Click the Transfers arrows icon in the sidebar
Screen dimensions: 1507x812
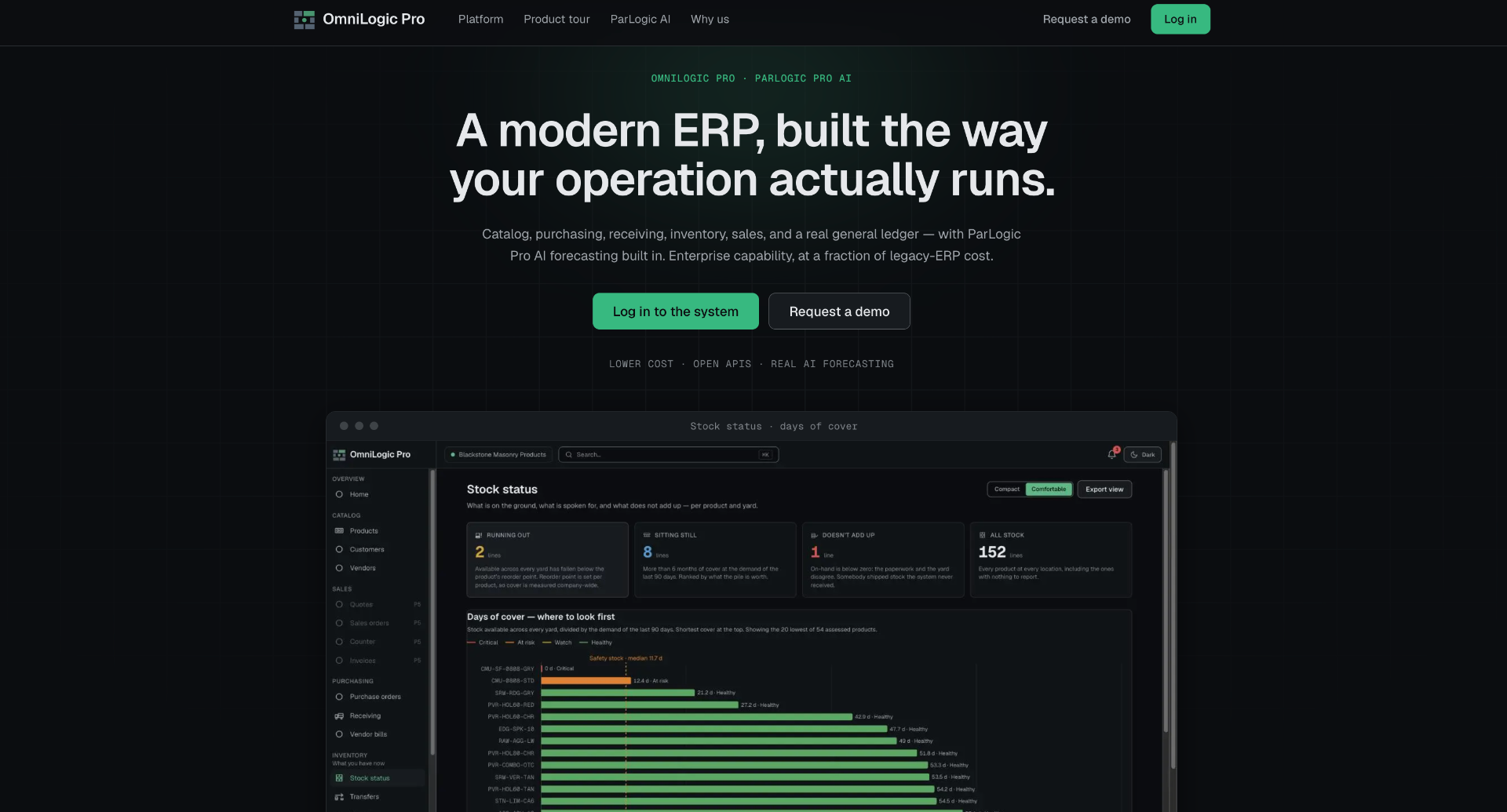(x=339, y=797)
